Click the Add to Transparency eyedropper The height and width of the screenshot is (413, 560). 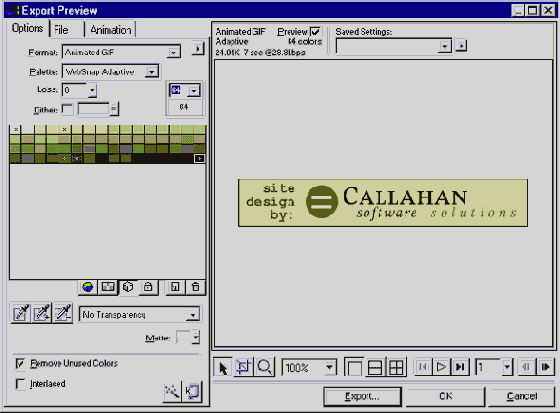[42, 313]
